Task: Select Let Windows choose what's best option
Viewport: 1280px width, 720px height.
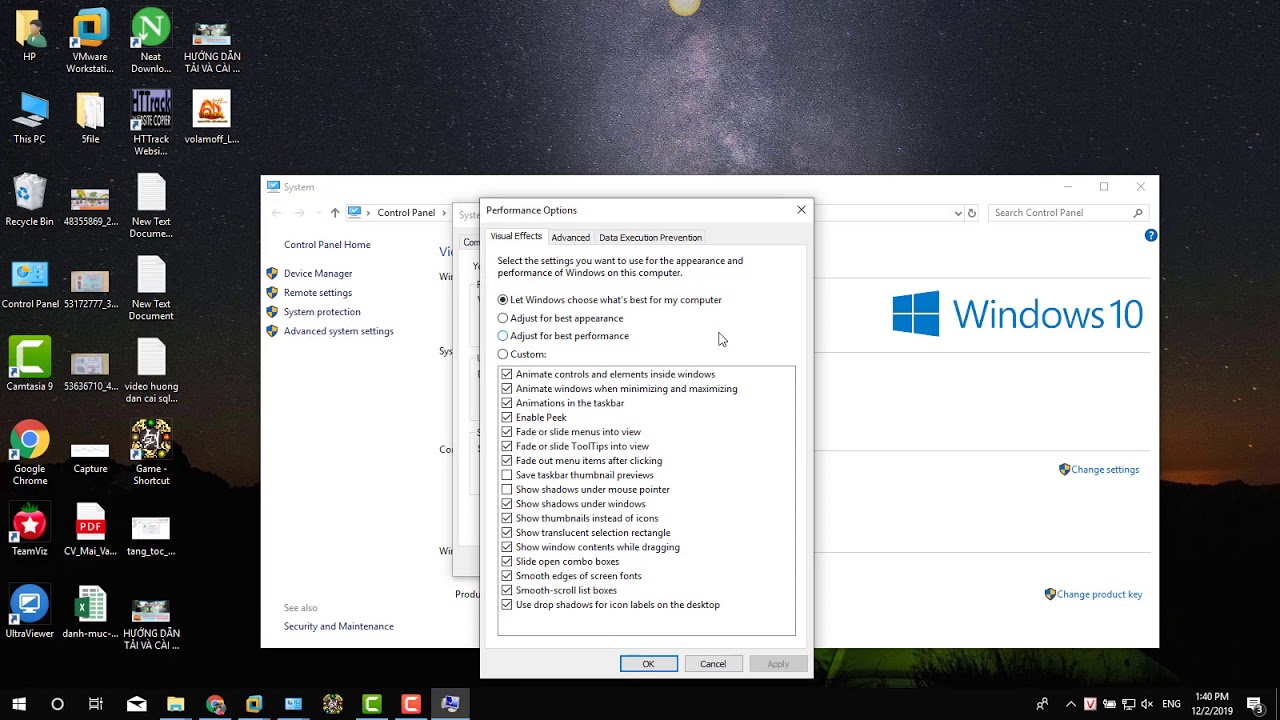Action: coord(610,300)
